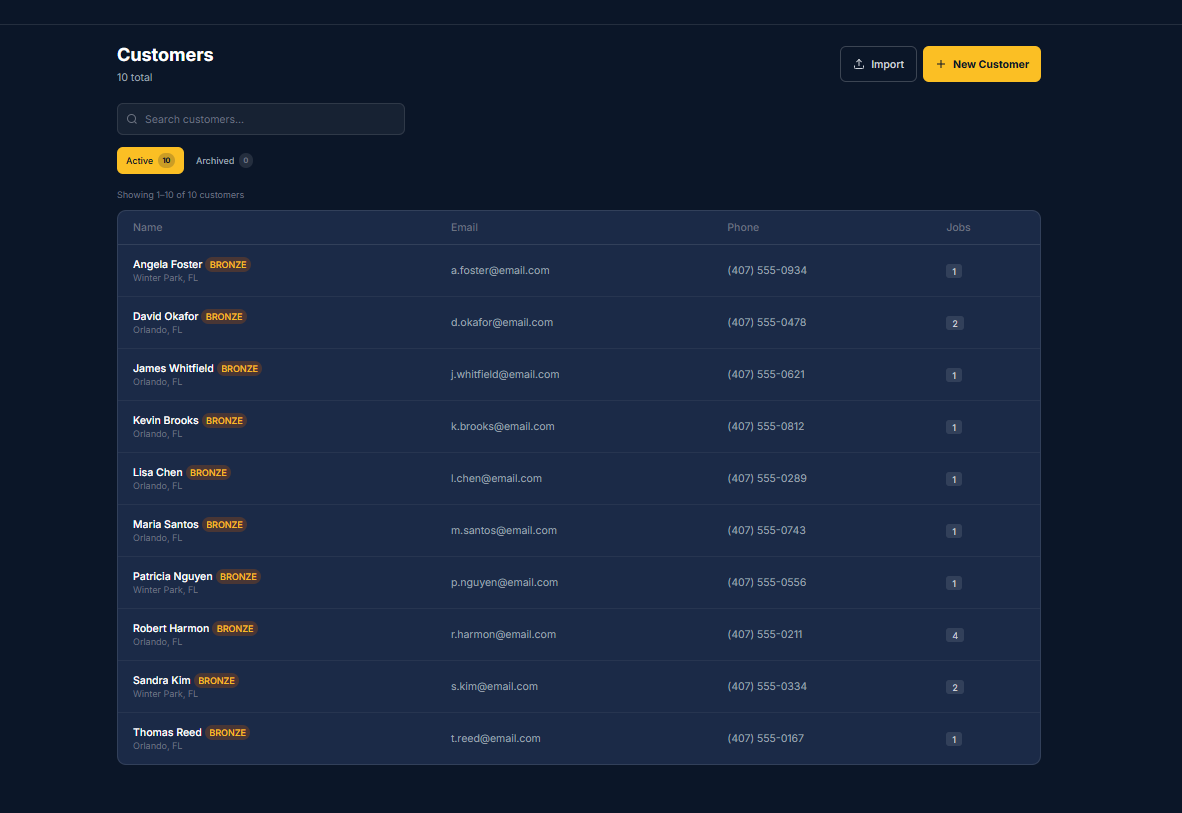
Task: Click phone number (407) 555-0743
Action: [x=767, y=530]
